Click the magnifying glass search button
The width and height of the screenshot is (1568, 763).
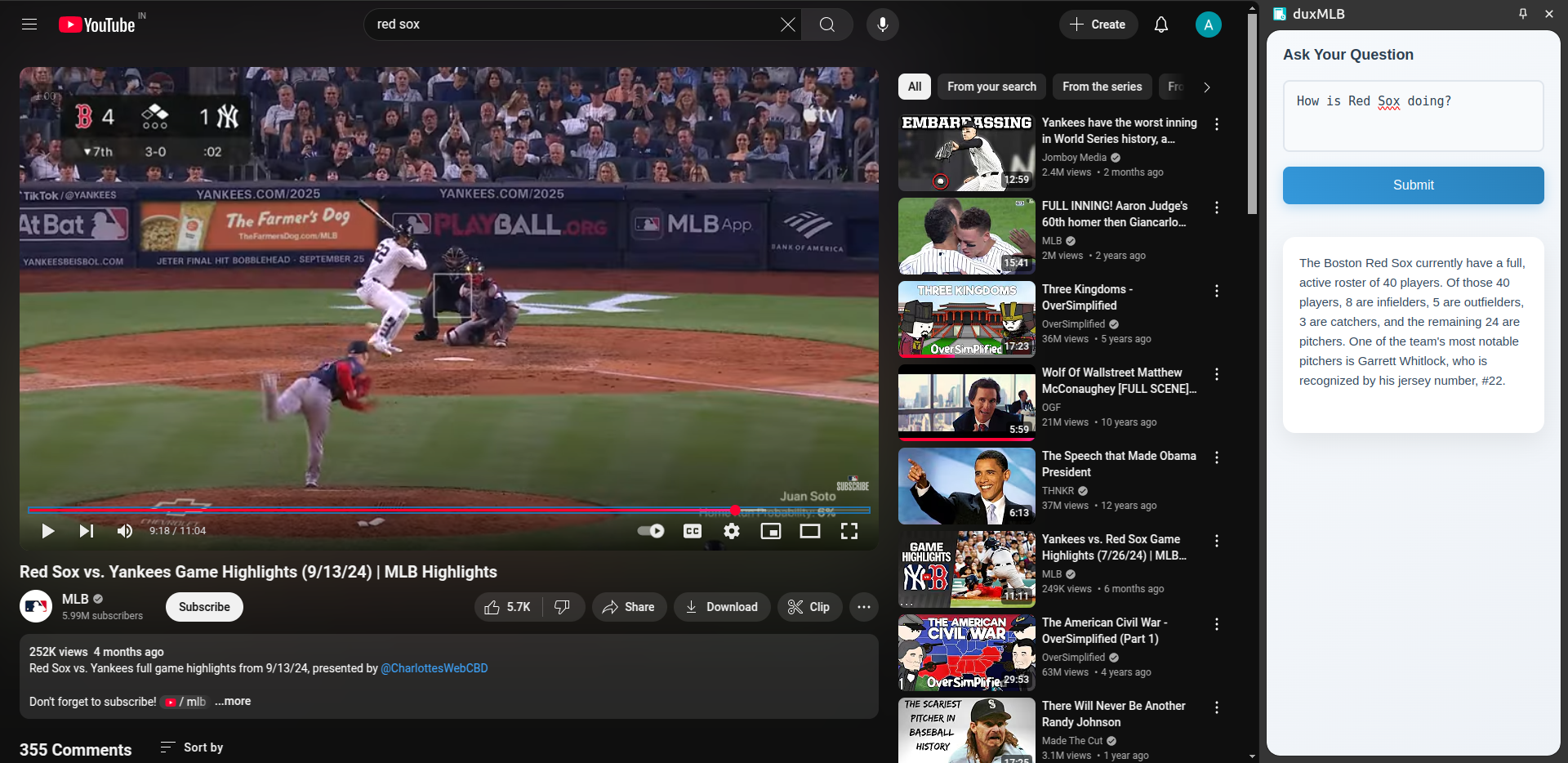827,25
